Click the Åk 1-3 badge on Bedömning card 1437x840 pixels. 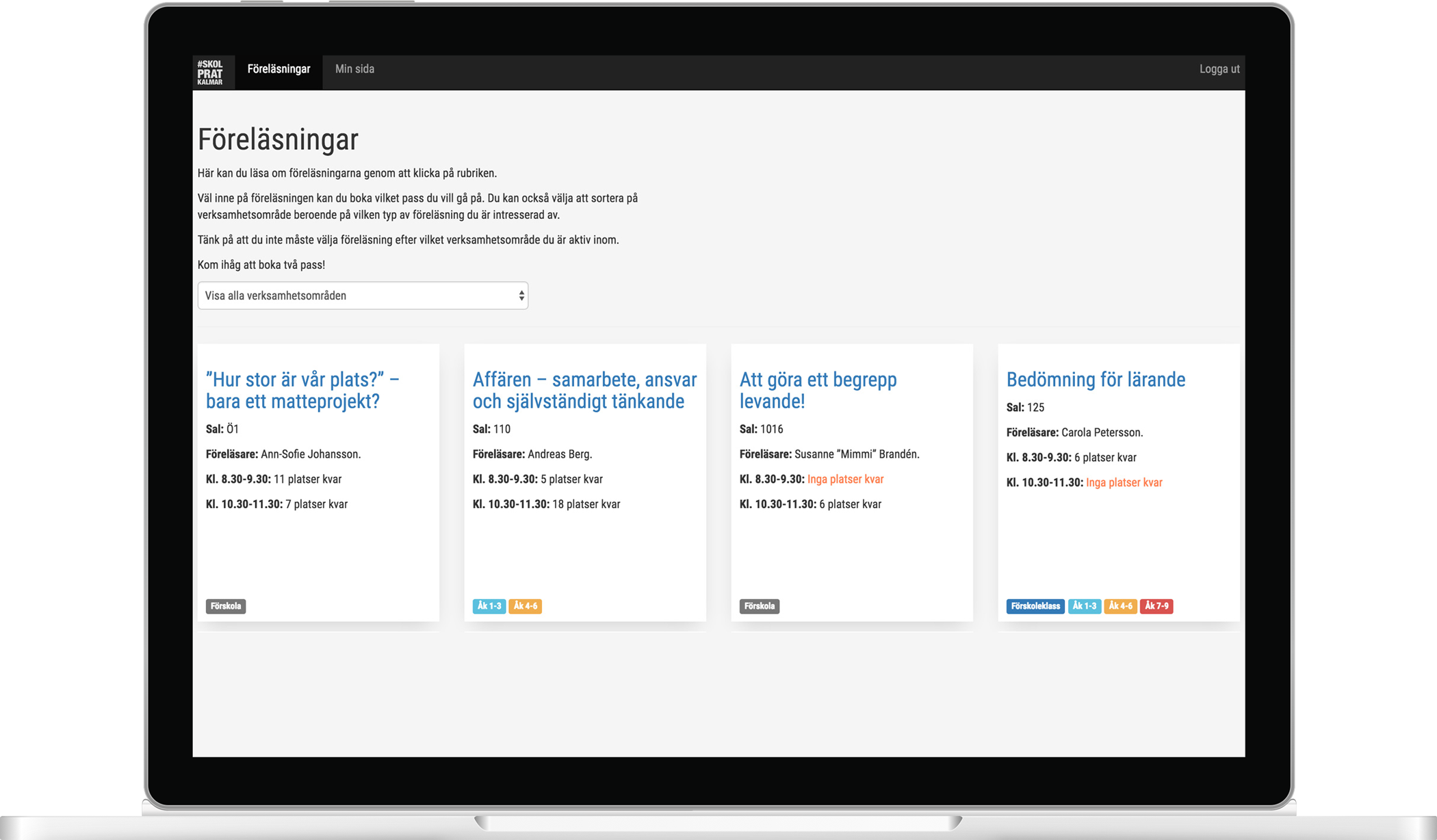coord(1084,606)
